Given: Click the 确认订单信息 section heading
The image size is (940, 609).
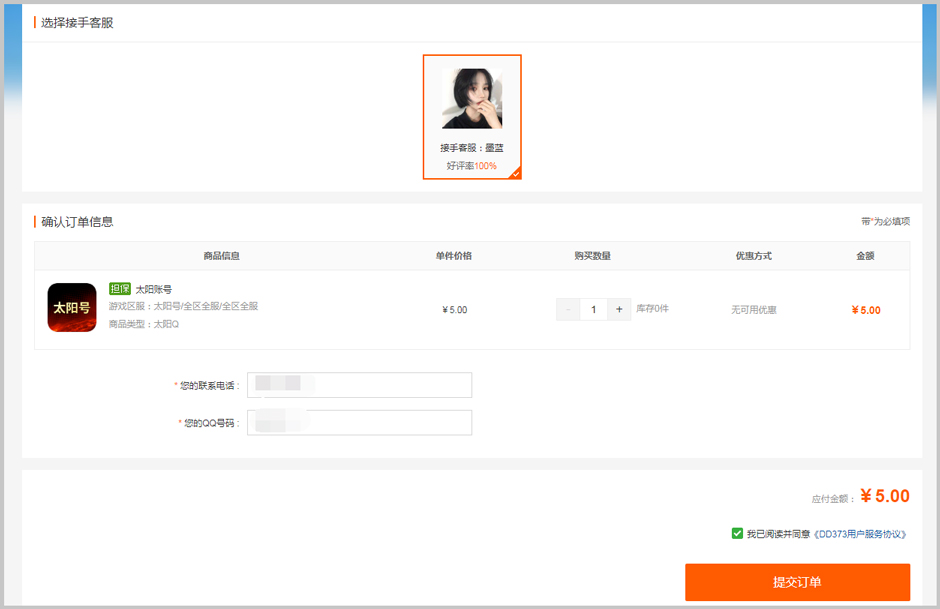Looking at the screenshot, I should (x=77, y=222).
